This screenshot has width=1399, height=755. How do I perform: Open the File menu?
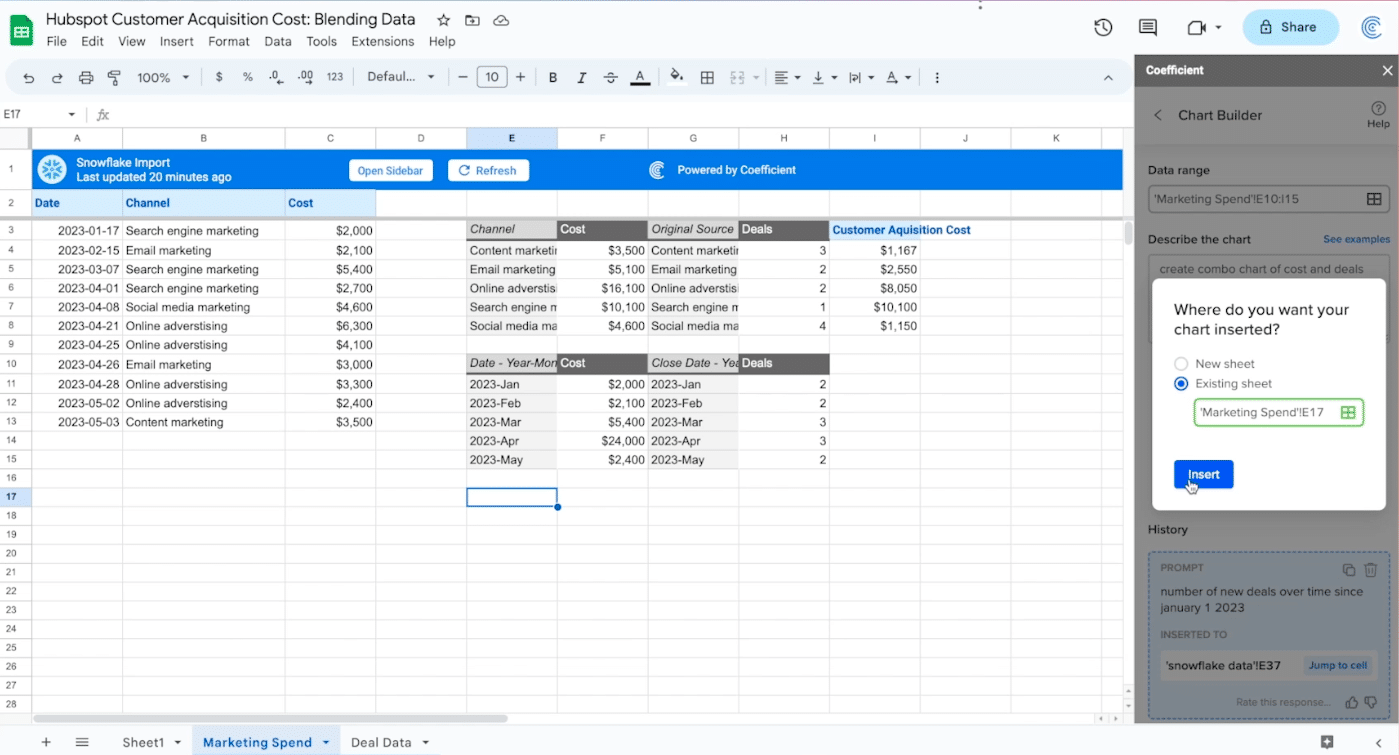(57, 41)
